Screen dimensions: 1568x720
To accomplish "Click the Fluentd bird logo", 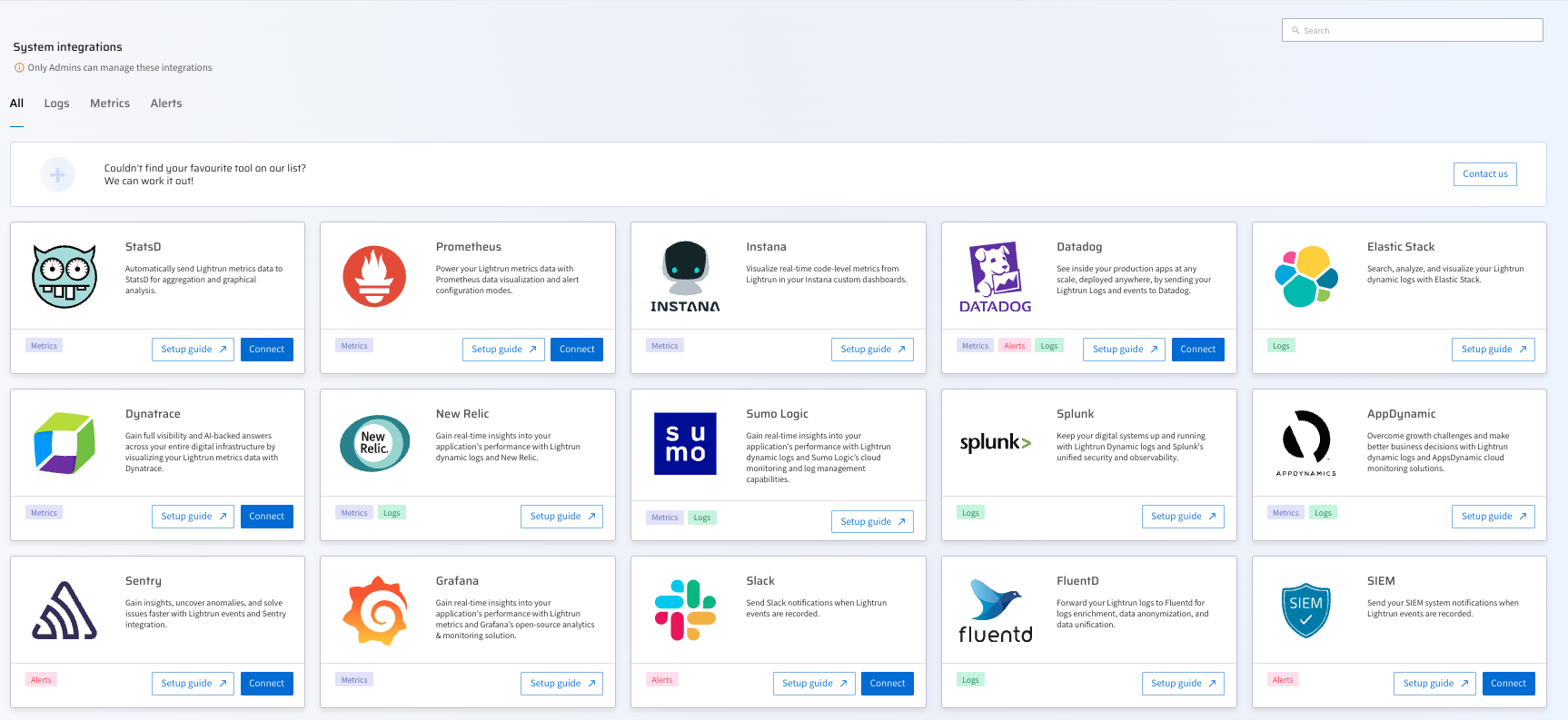I will click(x=996, y=610).
